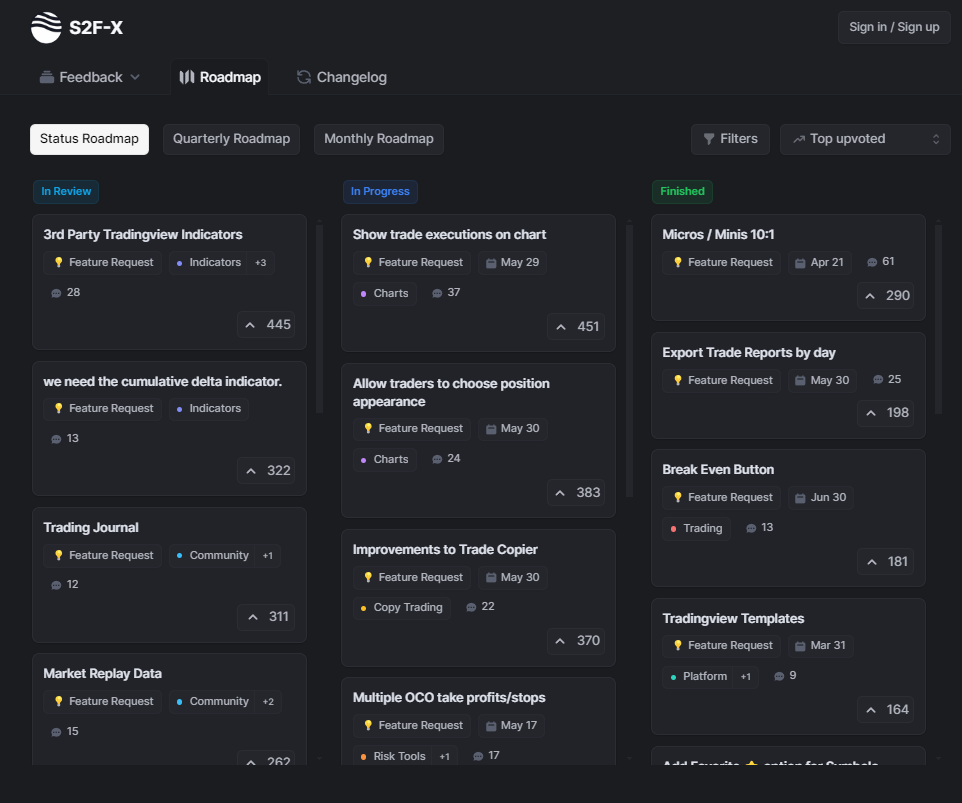Click the +1 tags on Trading Journal card

click(267, 556)
